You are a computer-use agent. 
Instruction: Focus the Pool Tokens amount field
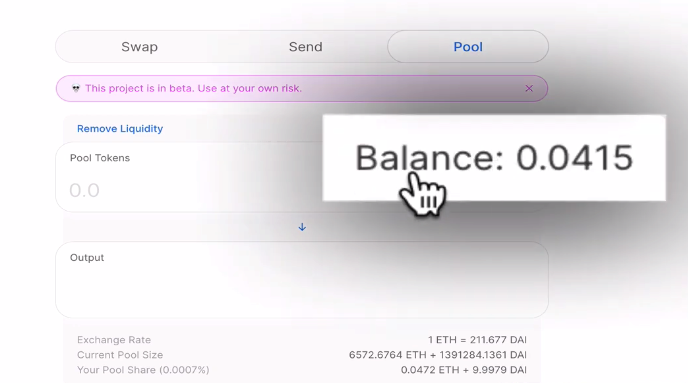coord(189,190)
